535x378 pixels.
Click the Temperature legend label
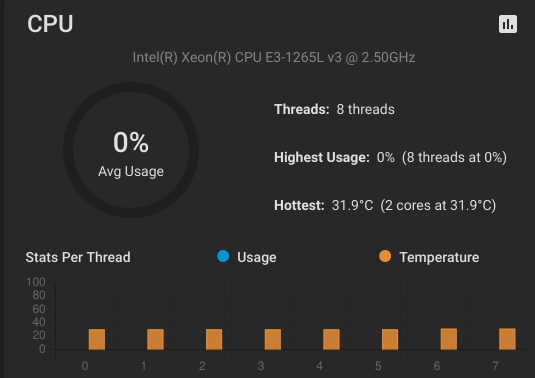click(439, 257)
